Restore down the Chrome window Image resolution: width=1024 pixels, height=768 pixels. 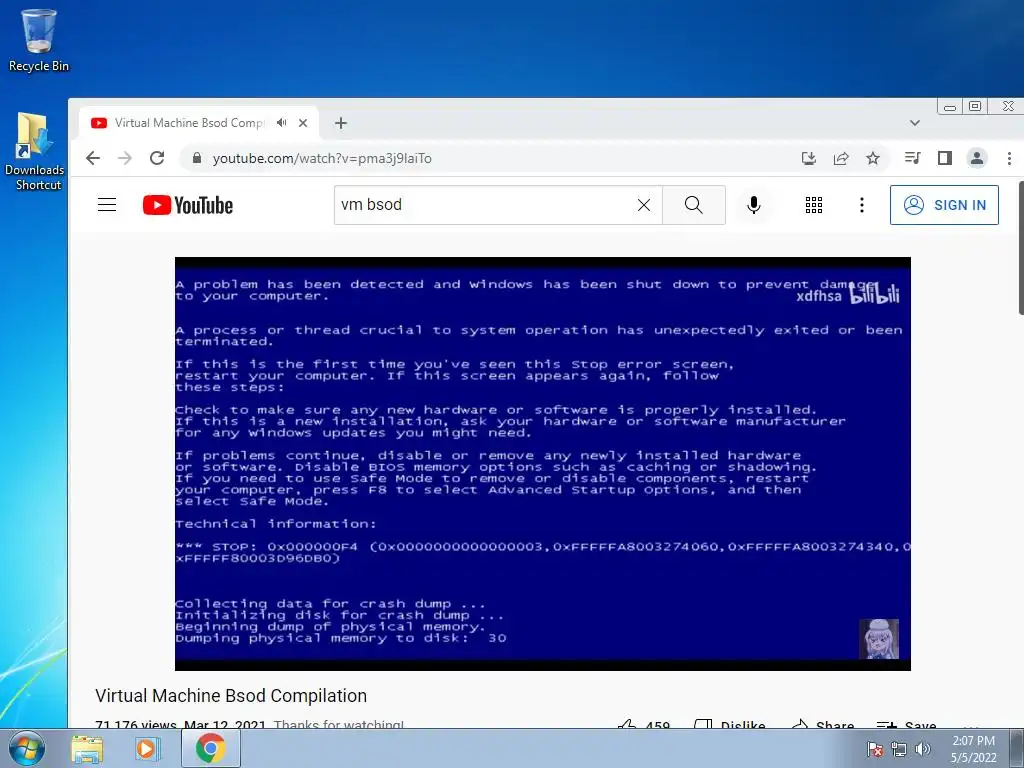pos(975,106)
